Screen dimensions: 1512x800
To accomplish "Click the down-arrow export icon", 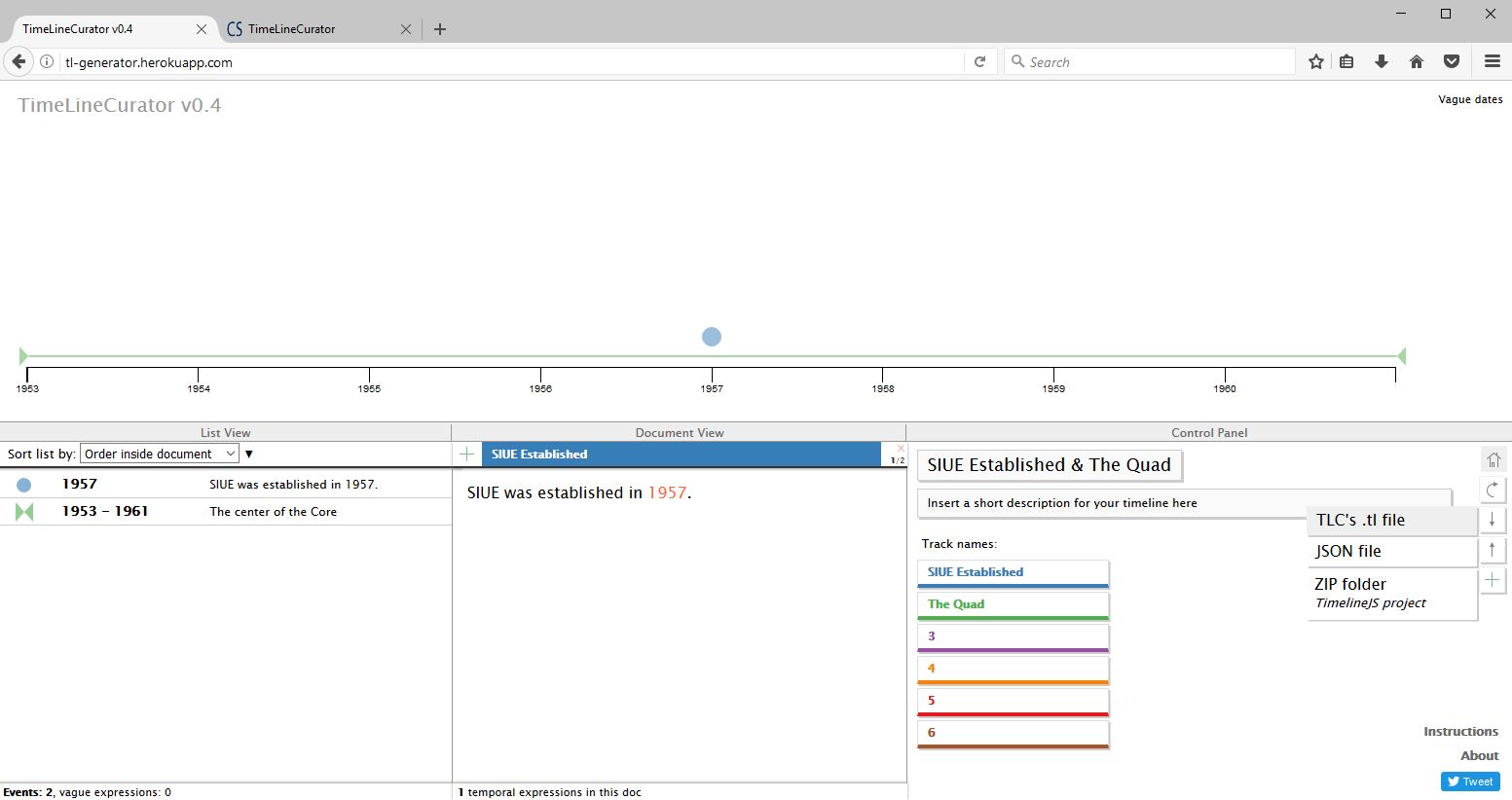I will [1493, 520].
